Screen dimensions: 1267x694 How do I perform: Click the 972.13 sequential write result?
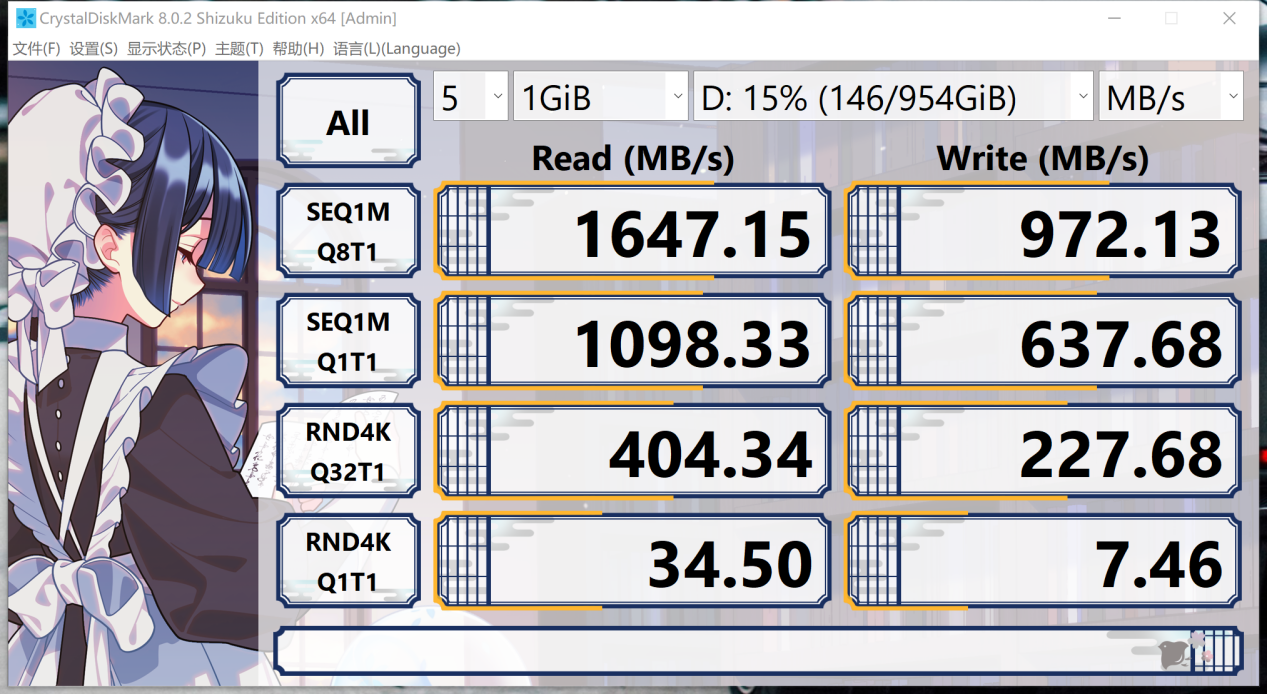coord(1044,231)
